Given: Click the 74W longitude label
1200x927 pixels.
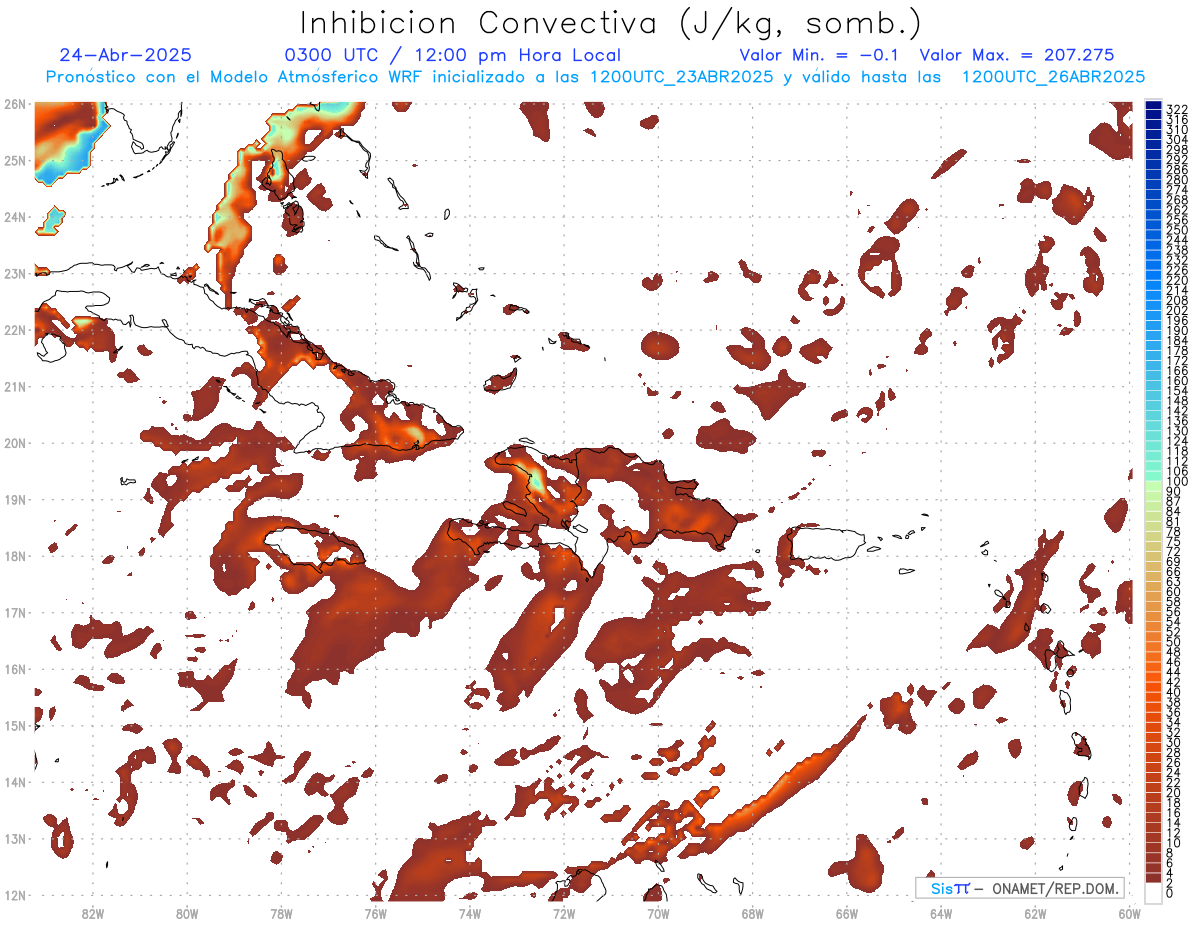Looking at the screenshot, I should tap(470, 913).
